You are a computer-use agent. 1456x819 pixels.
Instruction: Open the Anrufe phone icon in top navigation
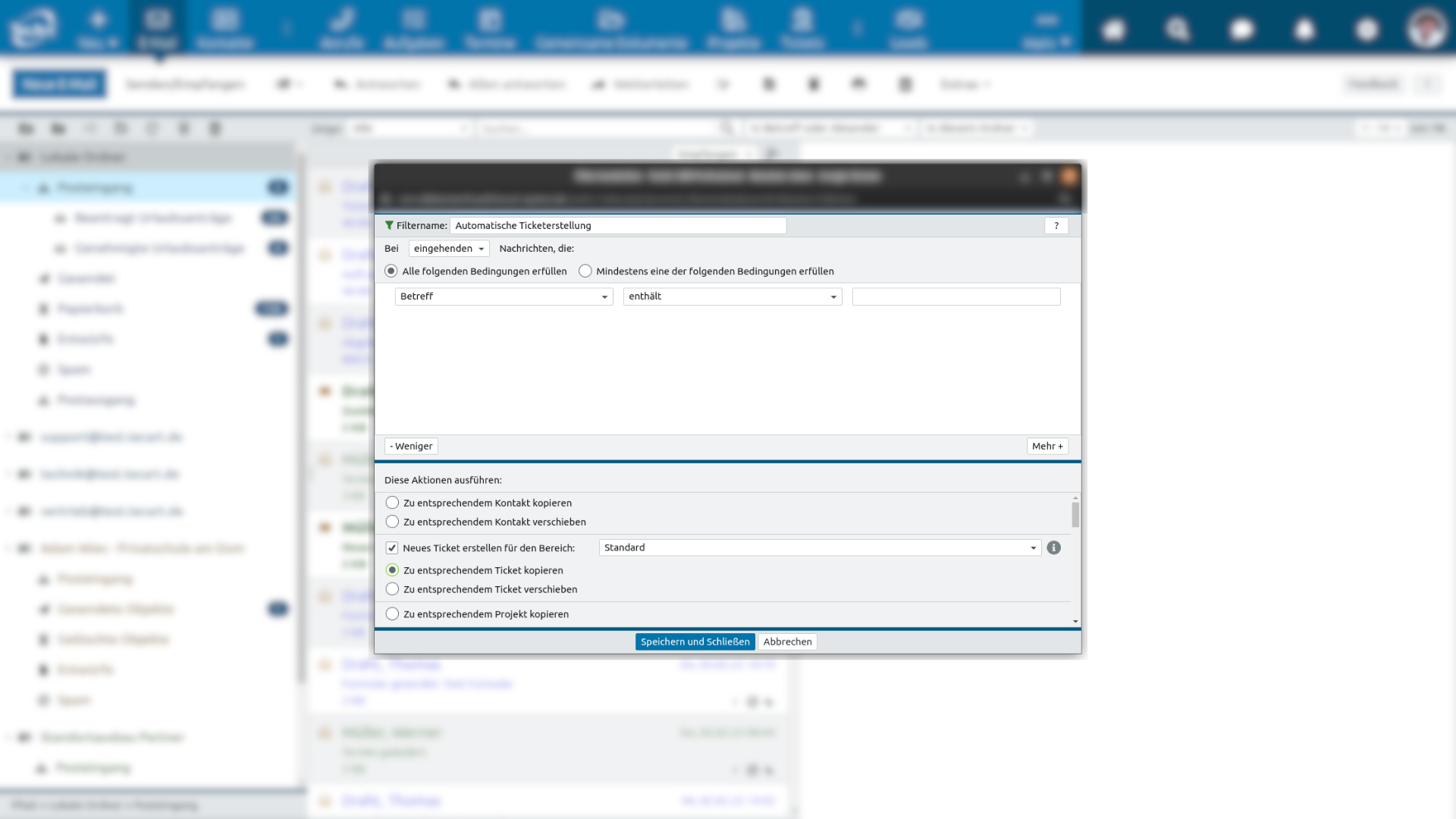[x=342, y=28]
